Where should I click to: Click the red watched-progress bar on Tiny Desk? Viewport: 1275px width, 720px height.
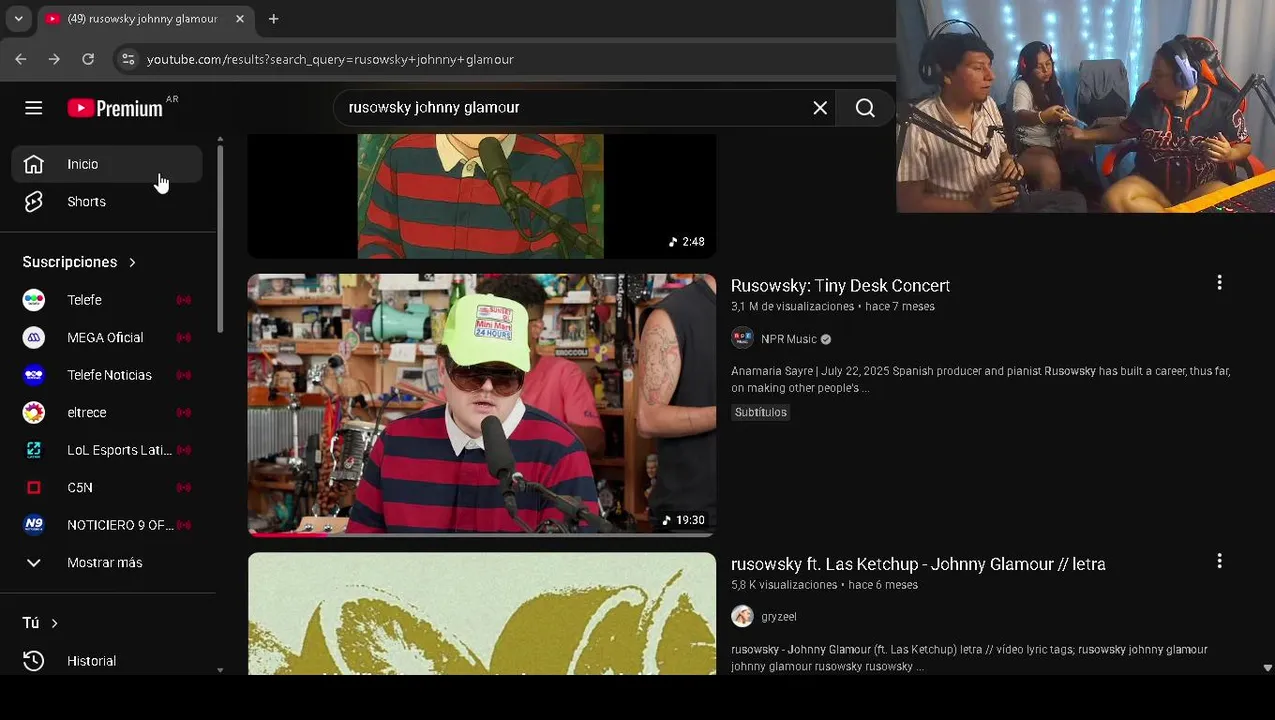[x=287, y=535]
